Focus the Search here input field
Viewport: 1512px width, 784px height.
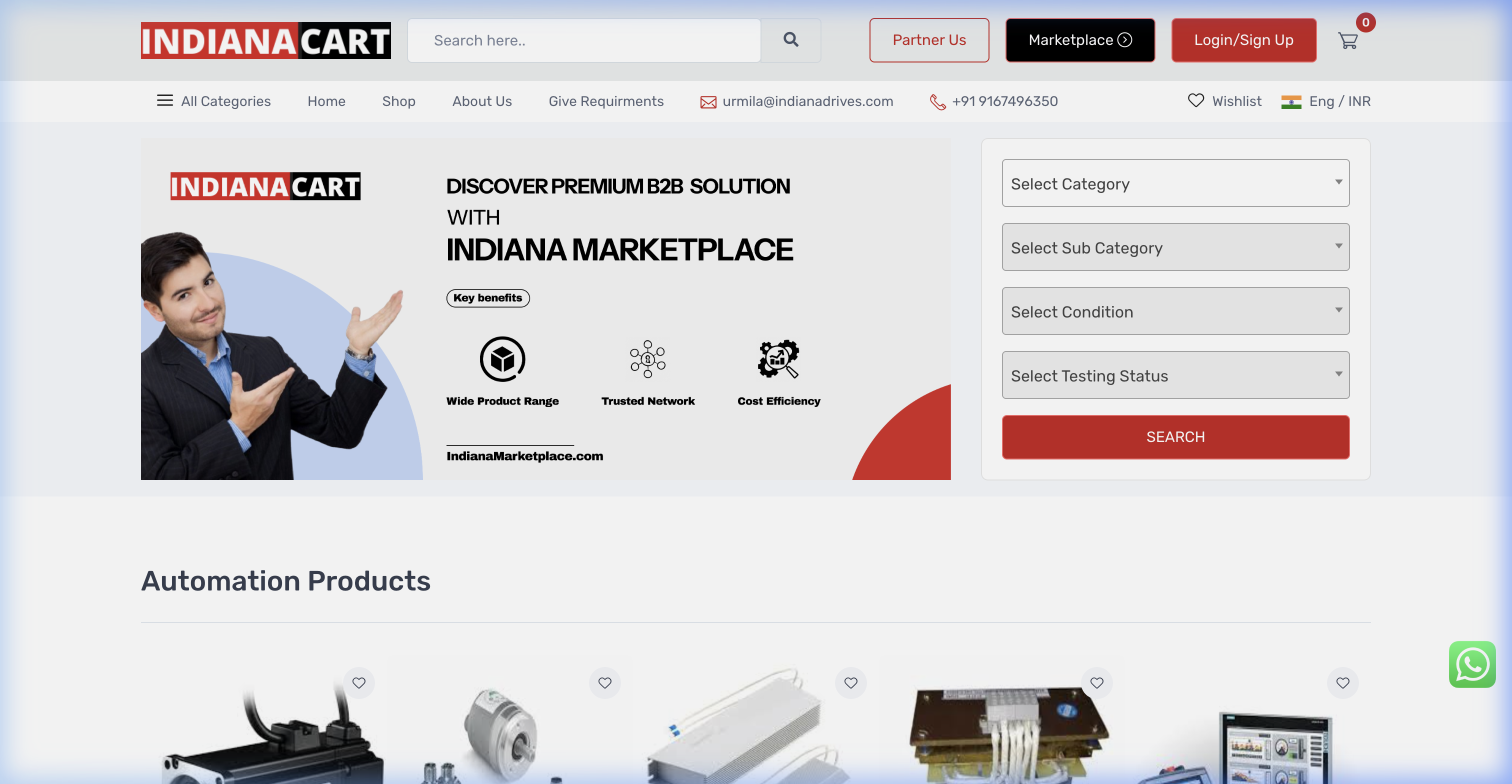point(584,40)
